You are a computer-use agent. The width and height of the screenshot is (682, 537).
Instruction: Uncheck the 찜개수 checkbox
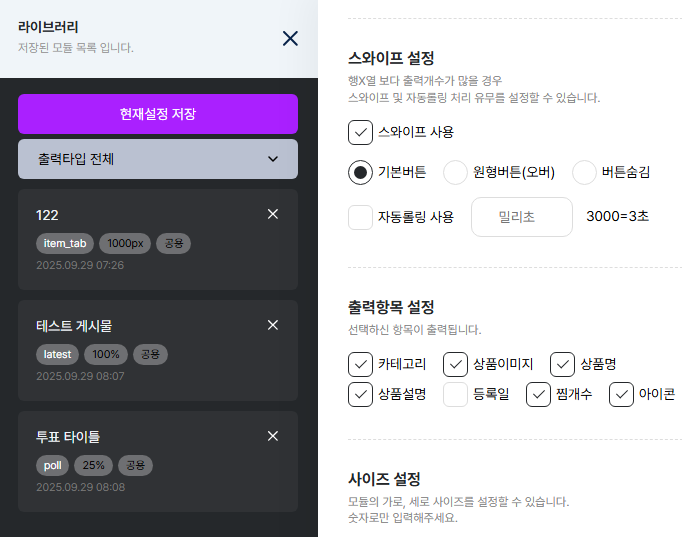pos(539,394)
